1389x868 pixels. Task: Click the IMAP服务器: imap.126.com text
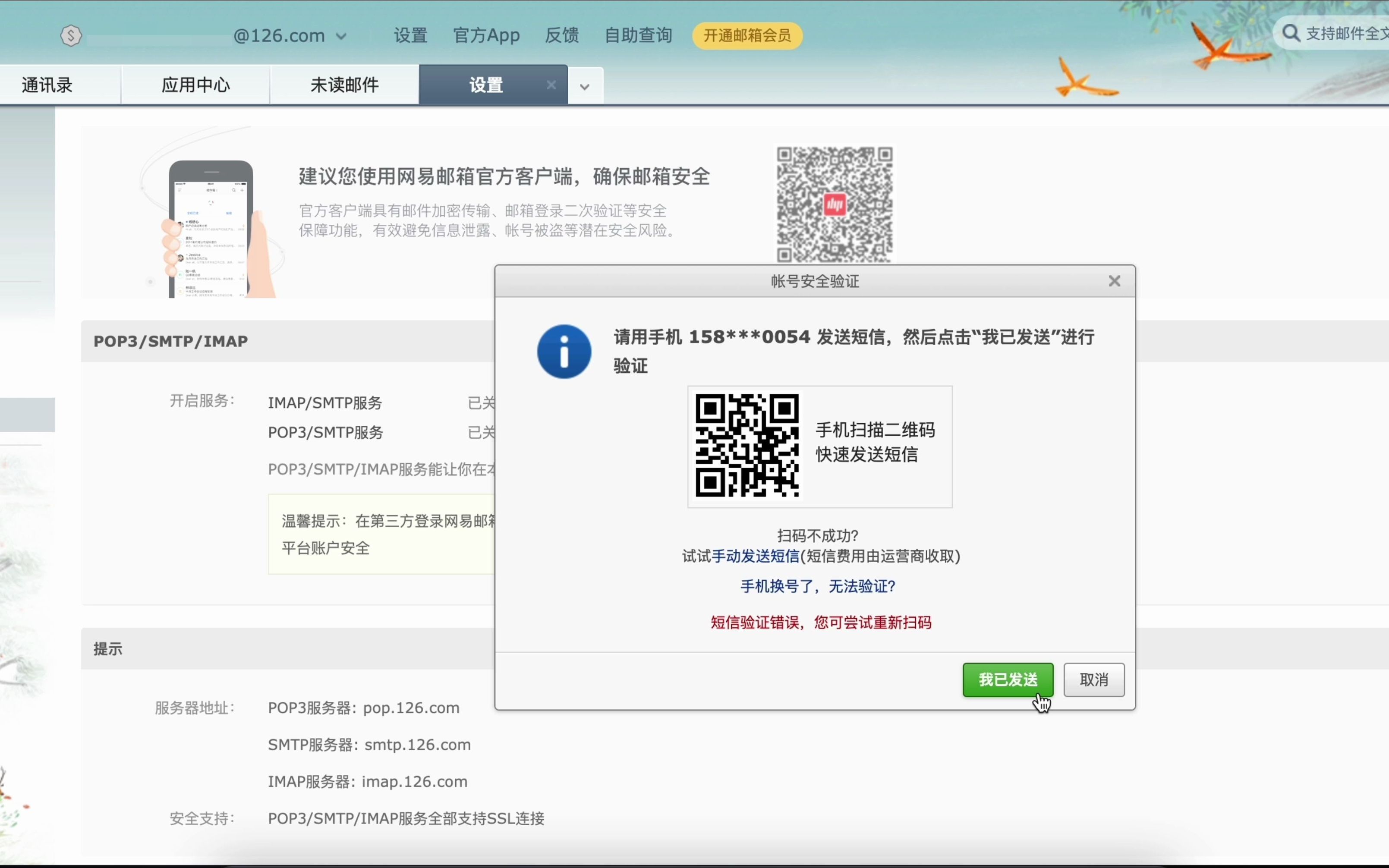click(368, 781)
